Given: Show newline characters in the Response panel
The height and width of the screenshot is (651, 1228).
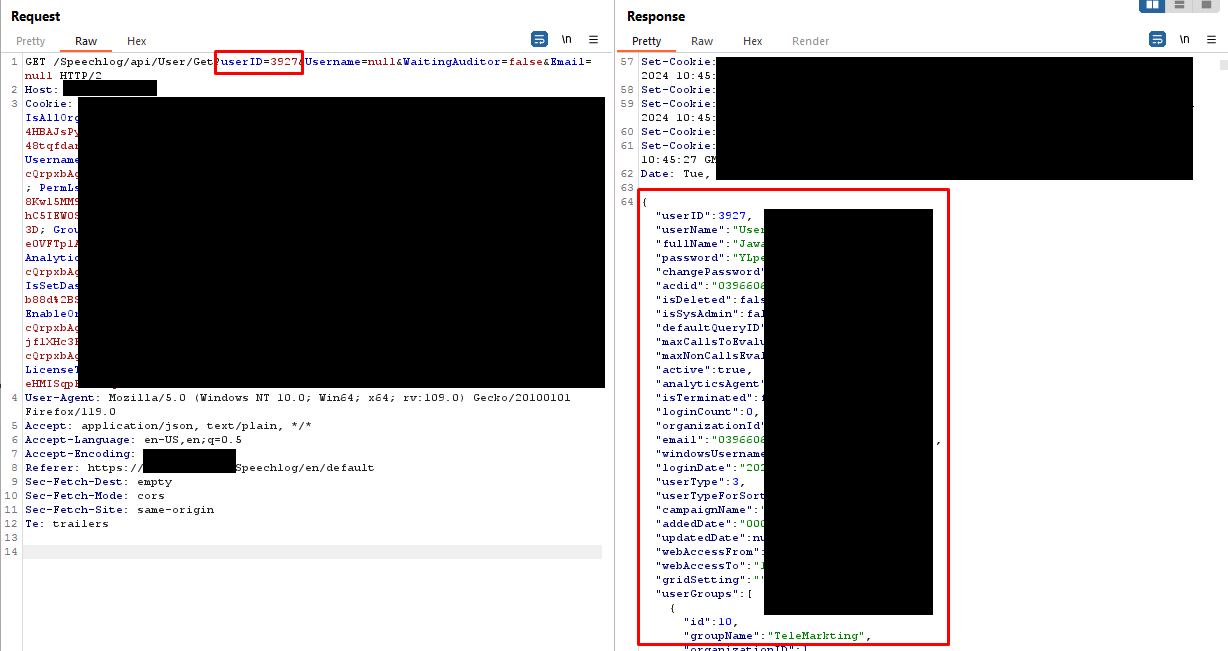Looking at the screenshot, I should (1185, 39).
